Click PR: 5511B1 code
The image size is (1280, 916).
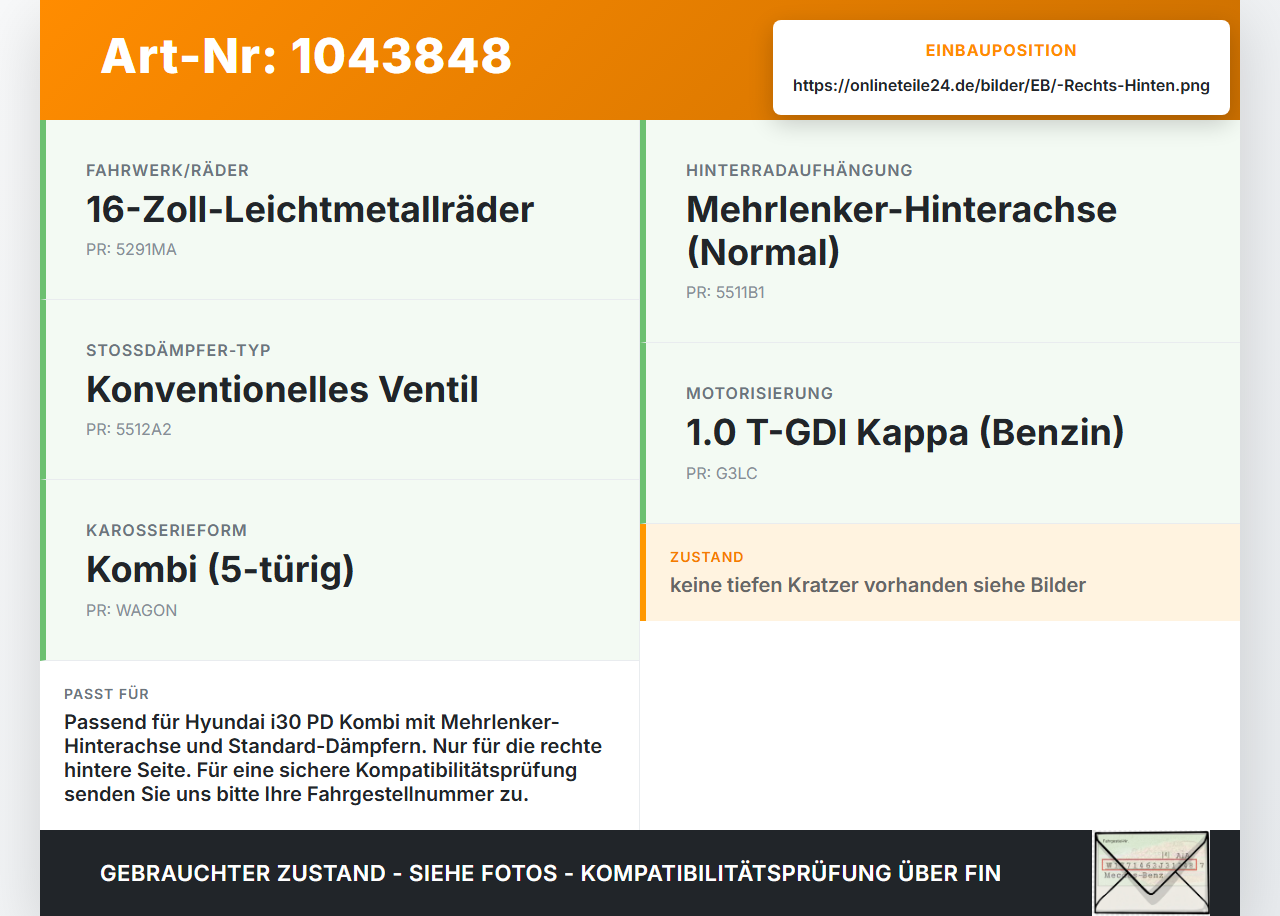[x=725, y=292]
